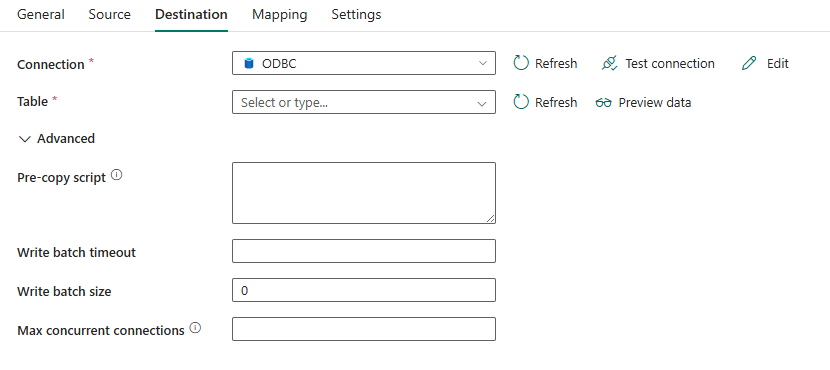Click the Refresh icon beside Connection
Image resolution: width=830 pixels, height=370 pixels.
pos(521,64)
